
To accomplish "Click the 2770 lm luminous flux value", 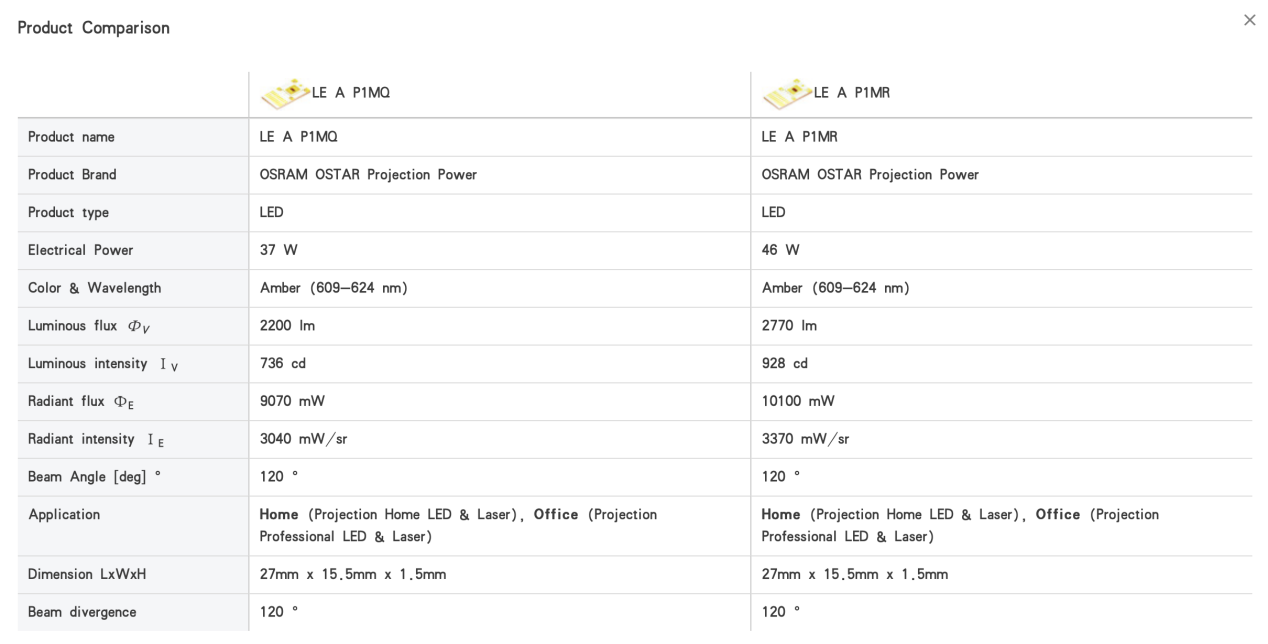I will pos(789,326).
